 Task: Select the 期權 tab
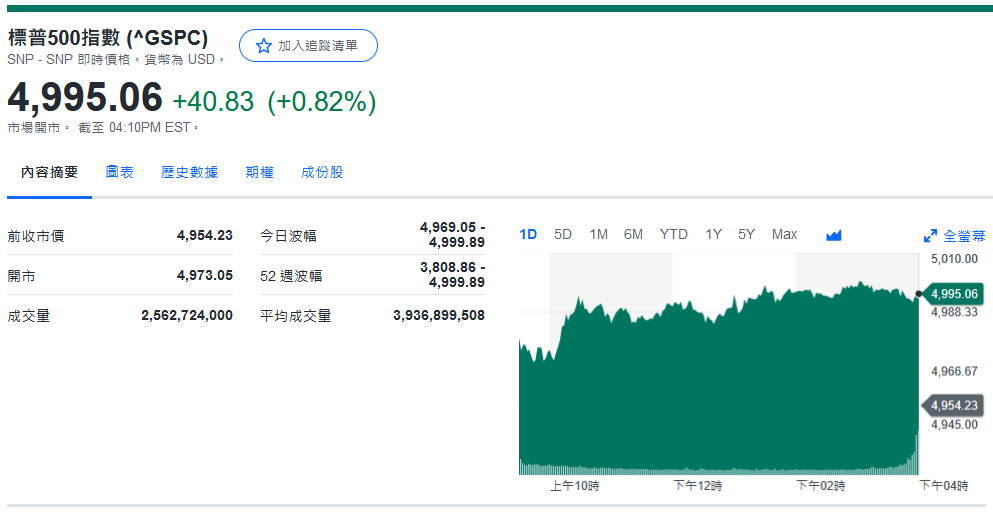pyautogui.click(x=259, y=172)
